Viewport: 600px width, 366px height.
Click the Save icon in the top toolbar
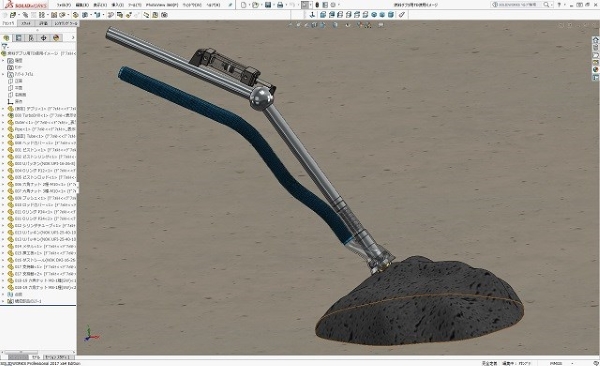(x=268, y=5)
